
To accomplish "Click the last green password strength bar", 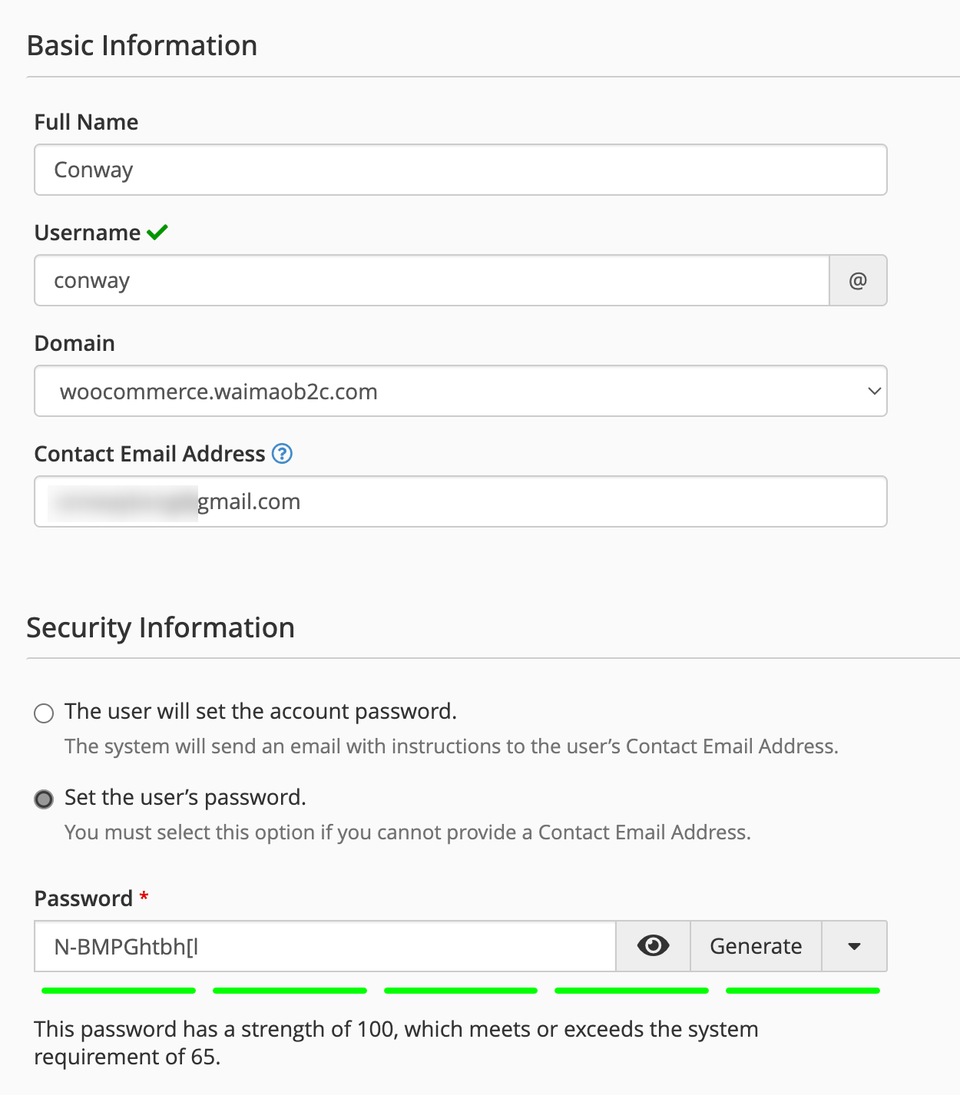I will pyautogui.click(x=803, y=990).
